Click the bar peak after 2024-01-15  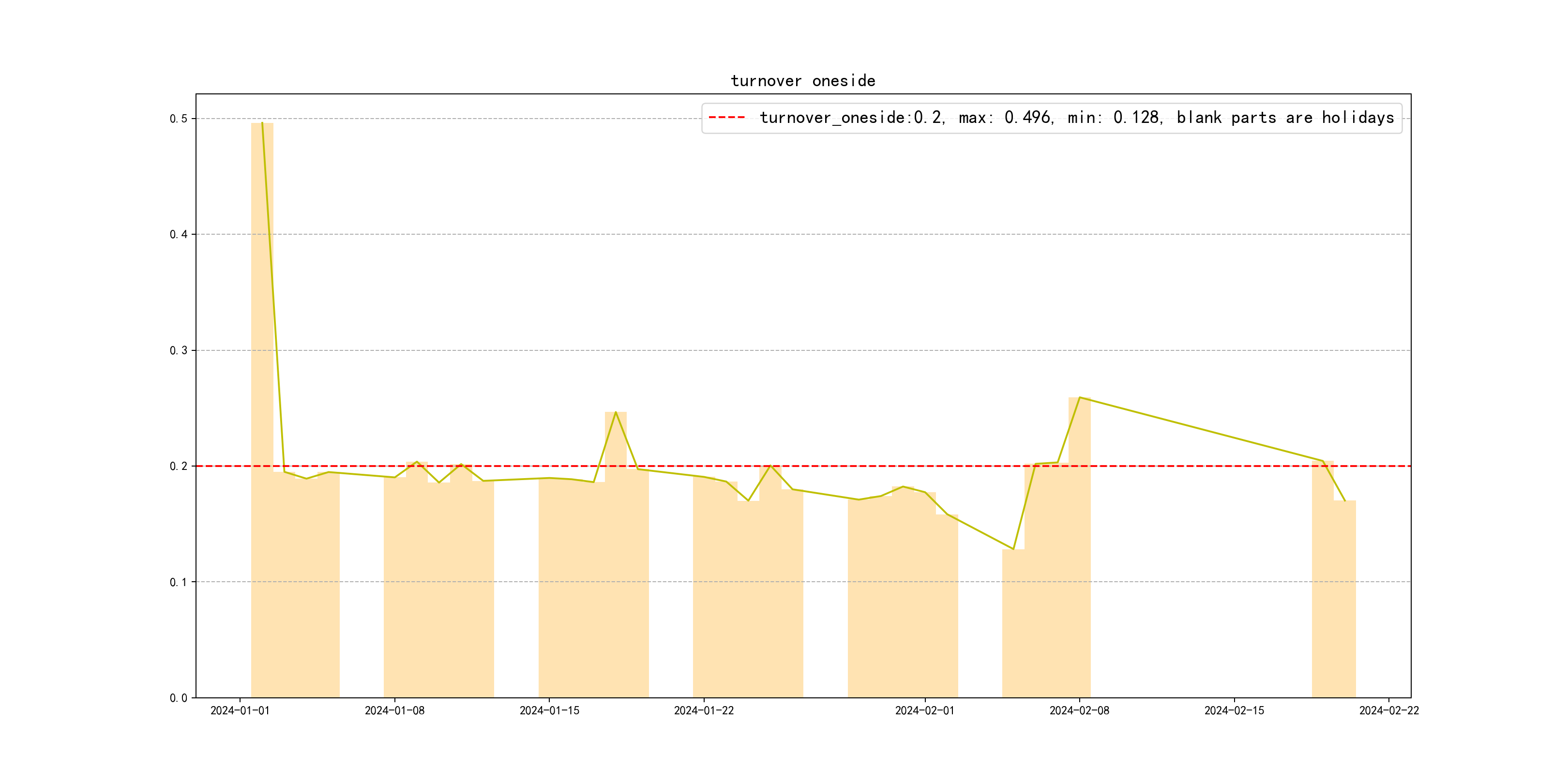[x=616, y=554]
